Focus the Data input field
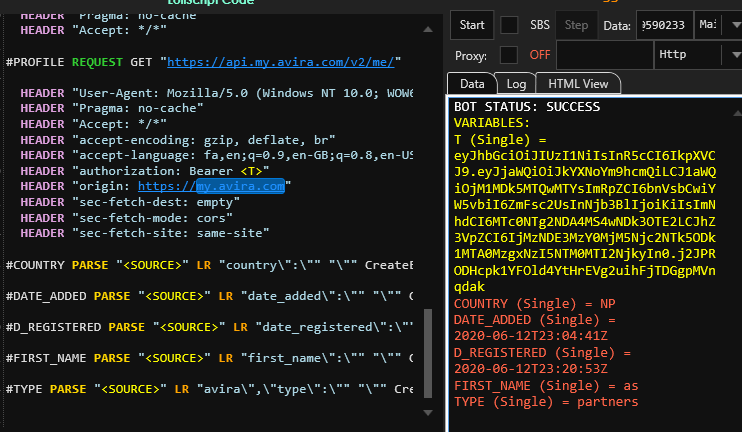The image size is (742, 432). point(664,25)
